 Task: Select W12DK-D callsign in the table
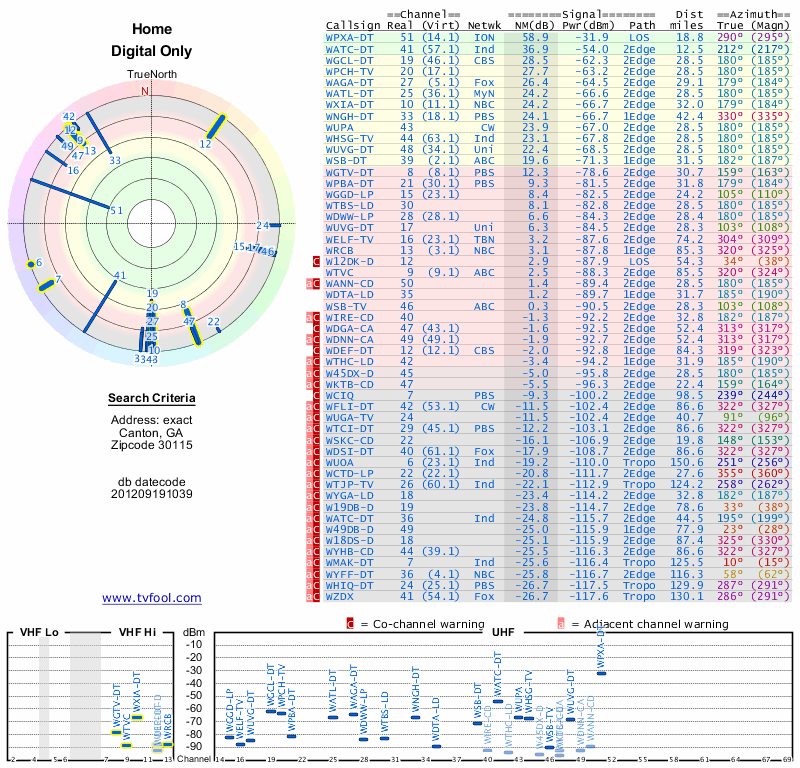point(349,261)
